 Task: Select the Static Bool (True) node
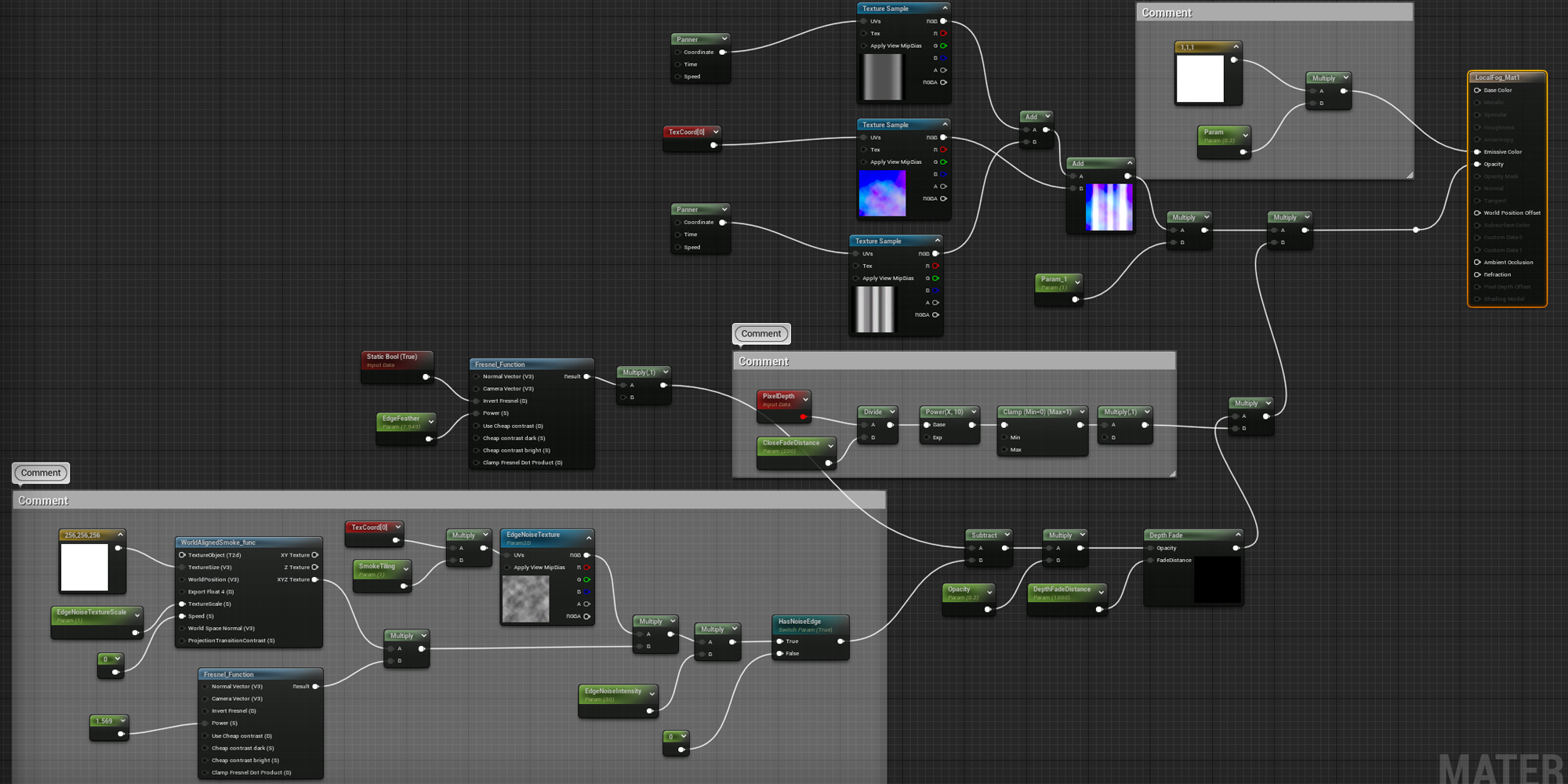[x=392, y=357]
